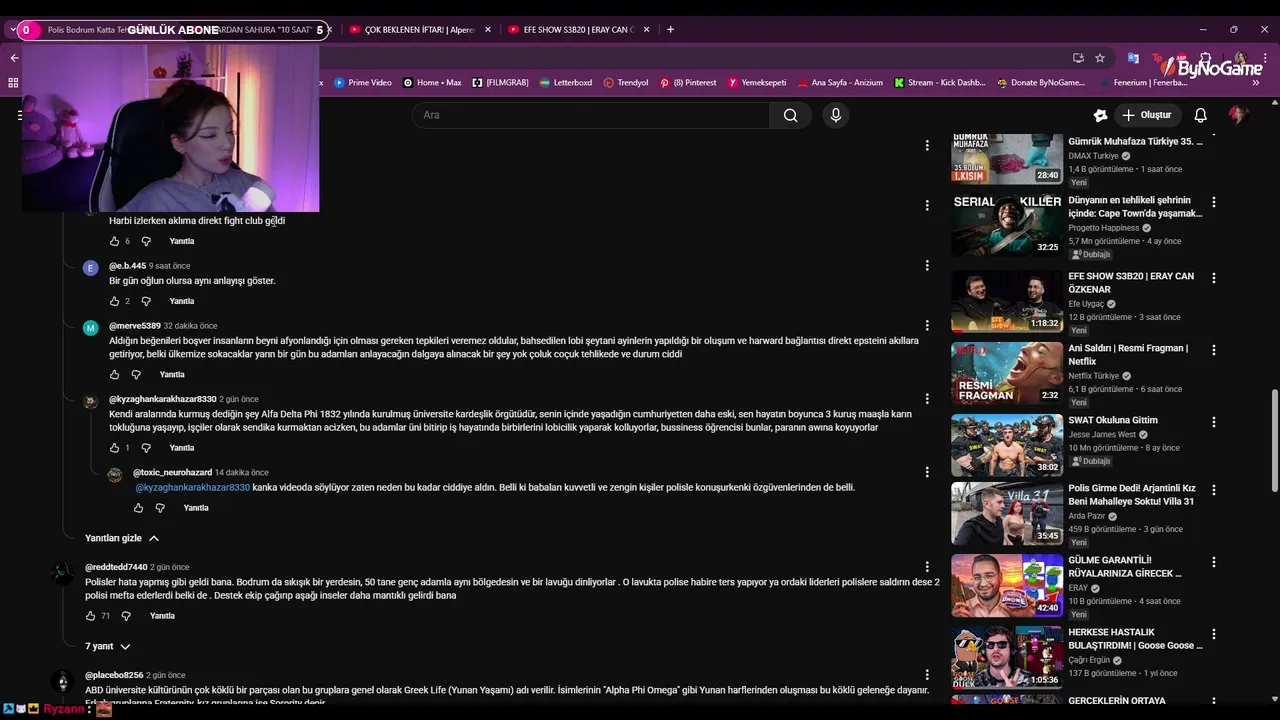Like @e.b.445's comment
1280x720 pixels.
114,301
